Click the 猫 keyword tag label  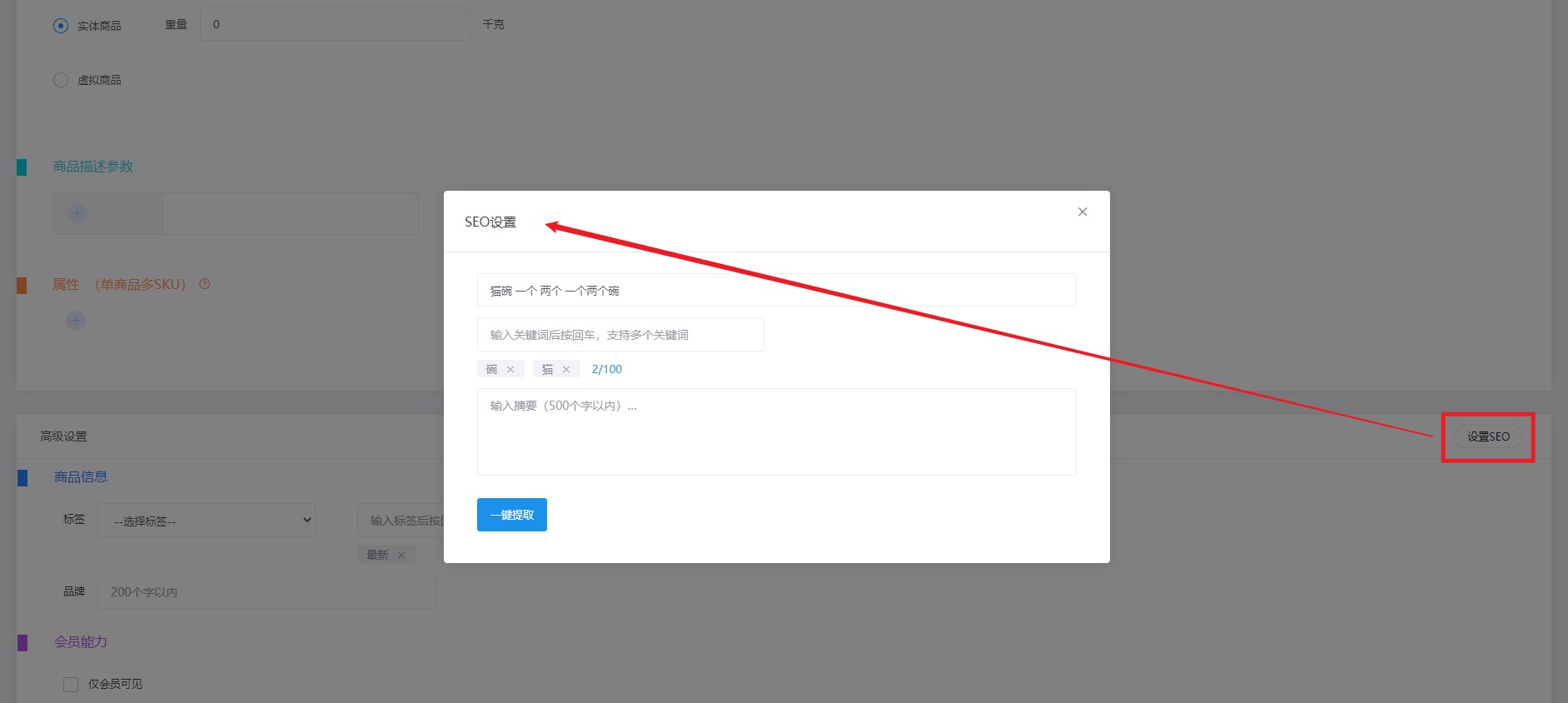coord(548,369)
